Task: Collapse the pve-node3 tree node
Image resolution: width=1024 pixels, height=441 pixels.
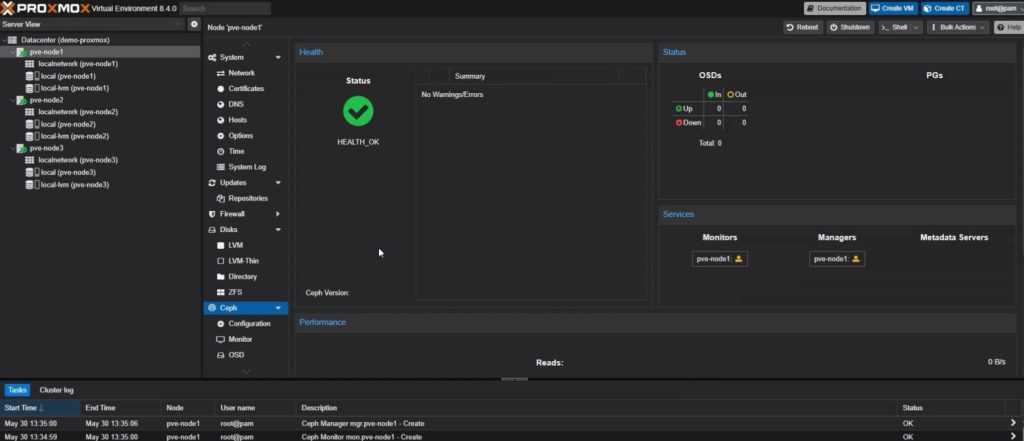Action: (12, 148)
